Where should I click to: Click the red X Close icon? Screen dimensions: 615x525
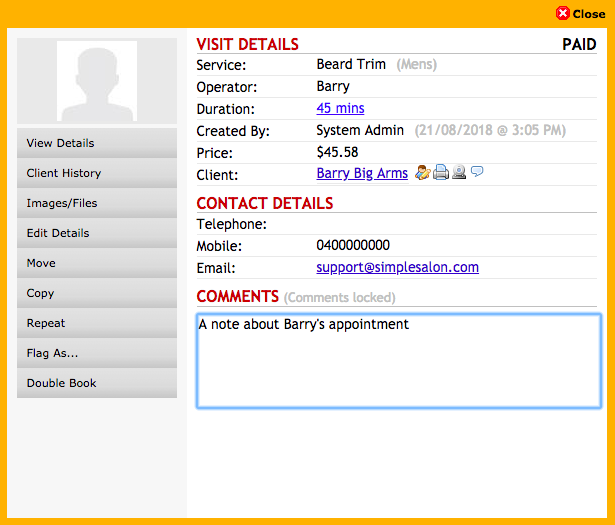click(x=563, y=13)
